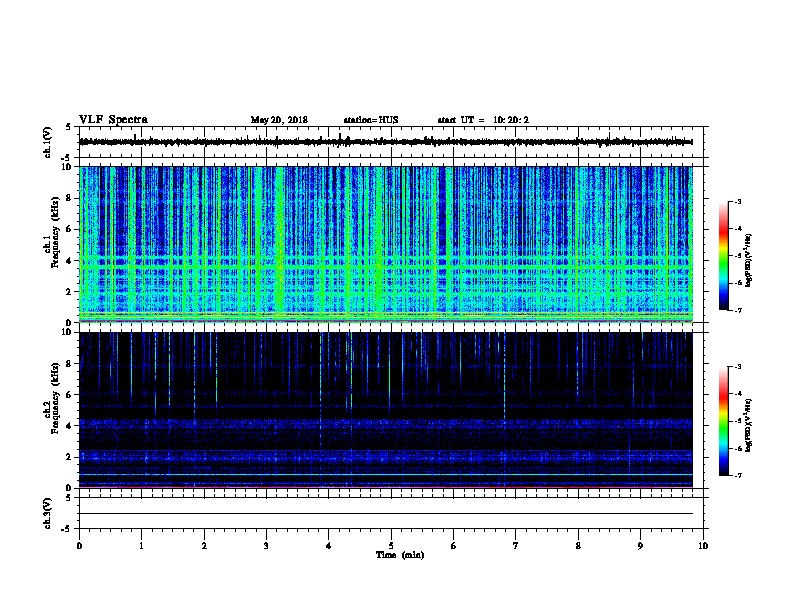Screen dimensions: 792x612
Task: Click the "station=HUS" header label
Action: click(x=371, y=120)
